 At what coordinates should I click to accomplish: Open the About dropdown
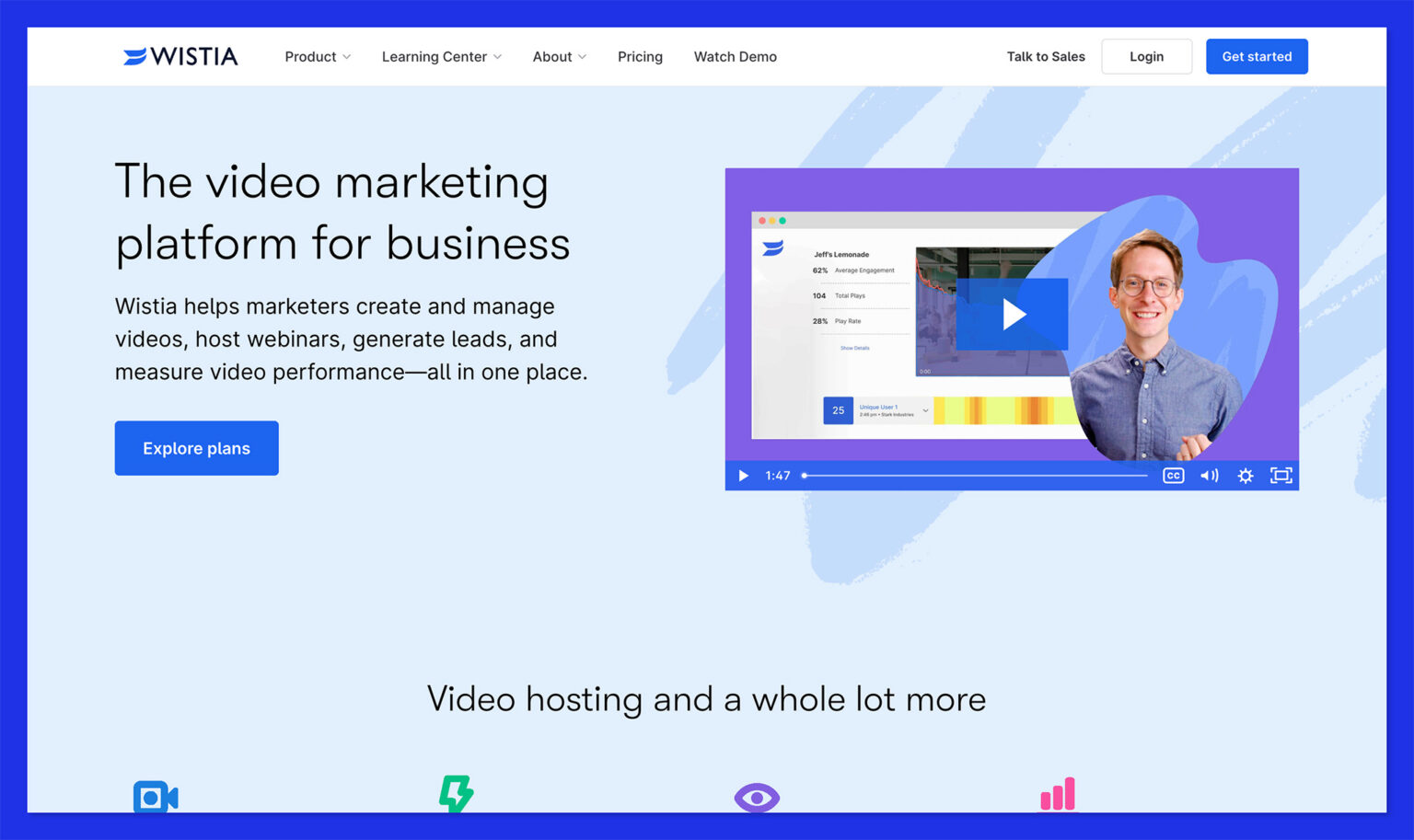coord(559,56)
